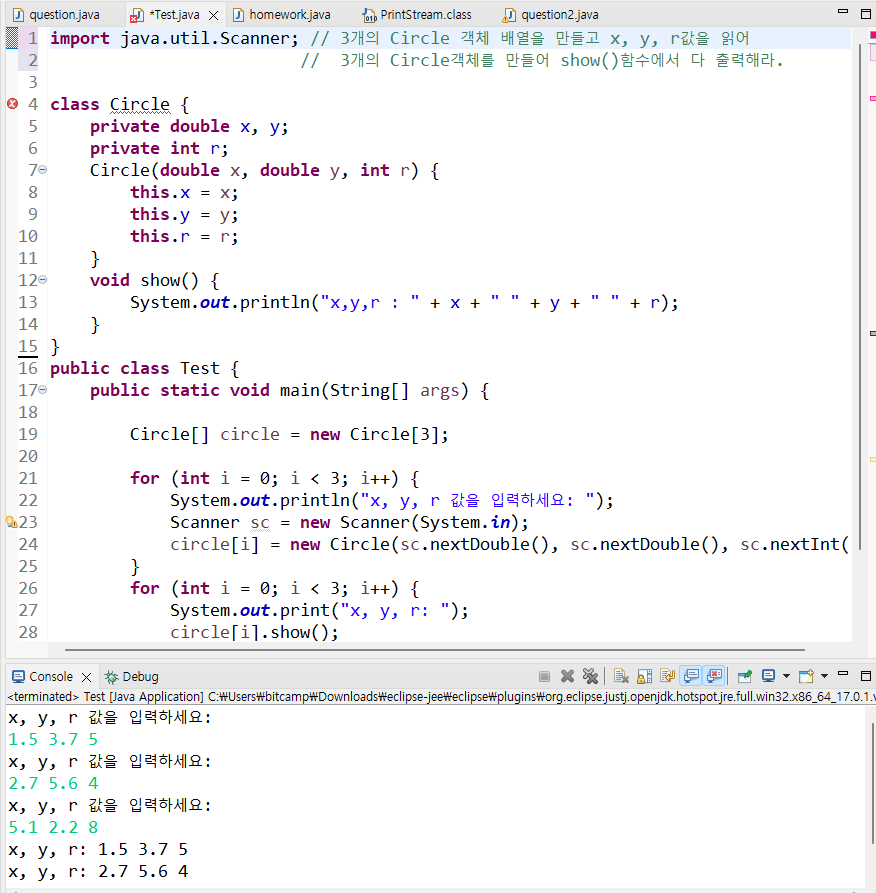
Task: Click console input '5.1 2.2 8'
Action: (x=53, y=827)
